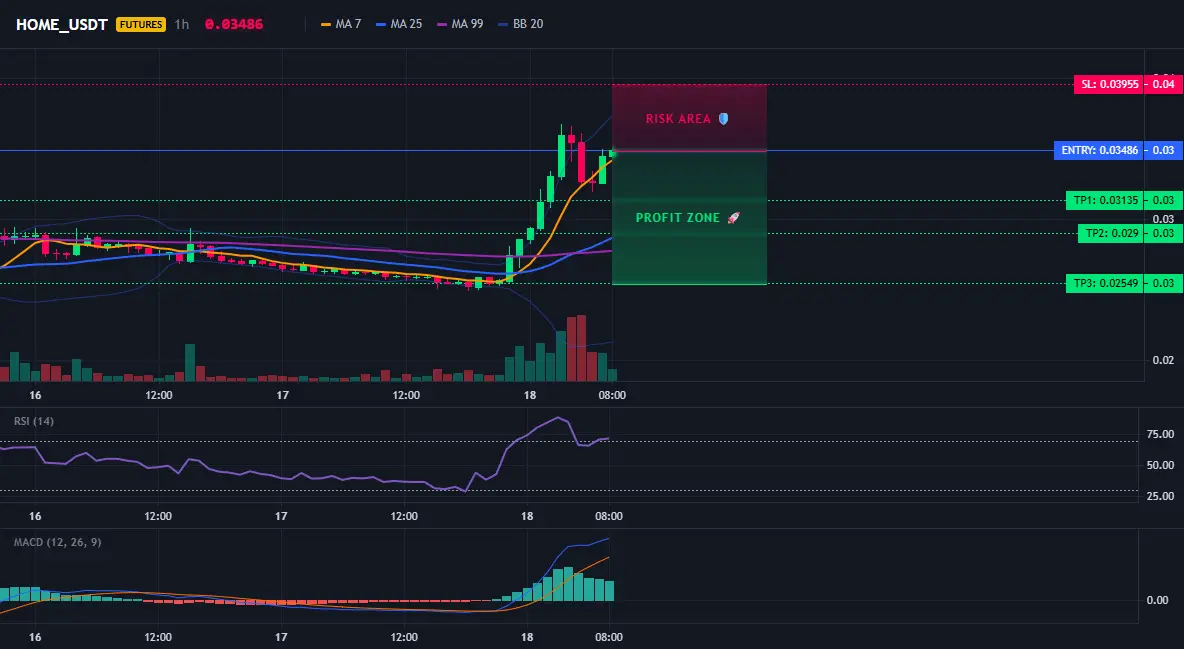Image resolution: width=1184 pixels, height=649 pixels.
Task: Click the 0.02 price axis value
Action: pos(1163,360)
